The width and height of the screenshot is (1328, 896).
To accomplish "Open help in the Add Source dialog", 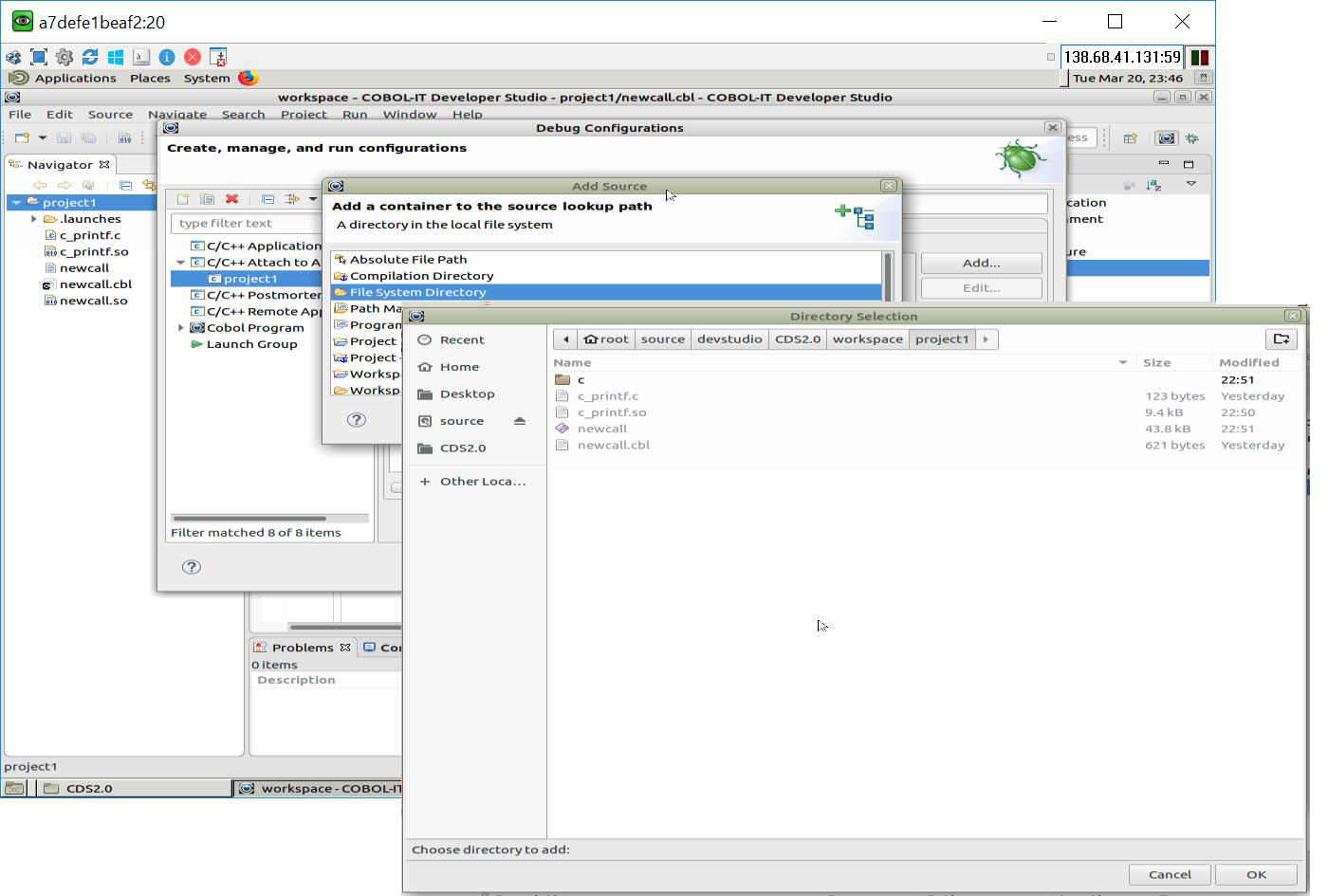I will (x=357, y=420).
